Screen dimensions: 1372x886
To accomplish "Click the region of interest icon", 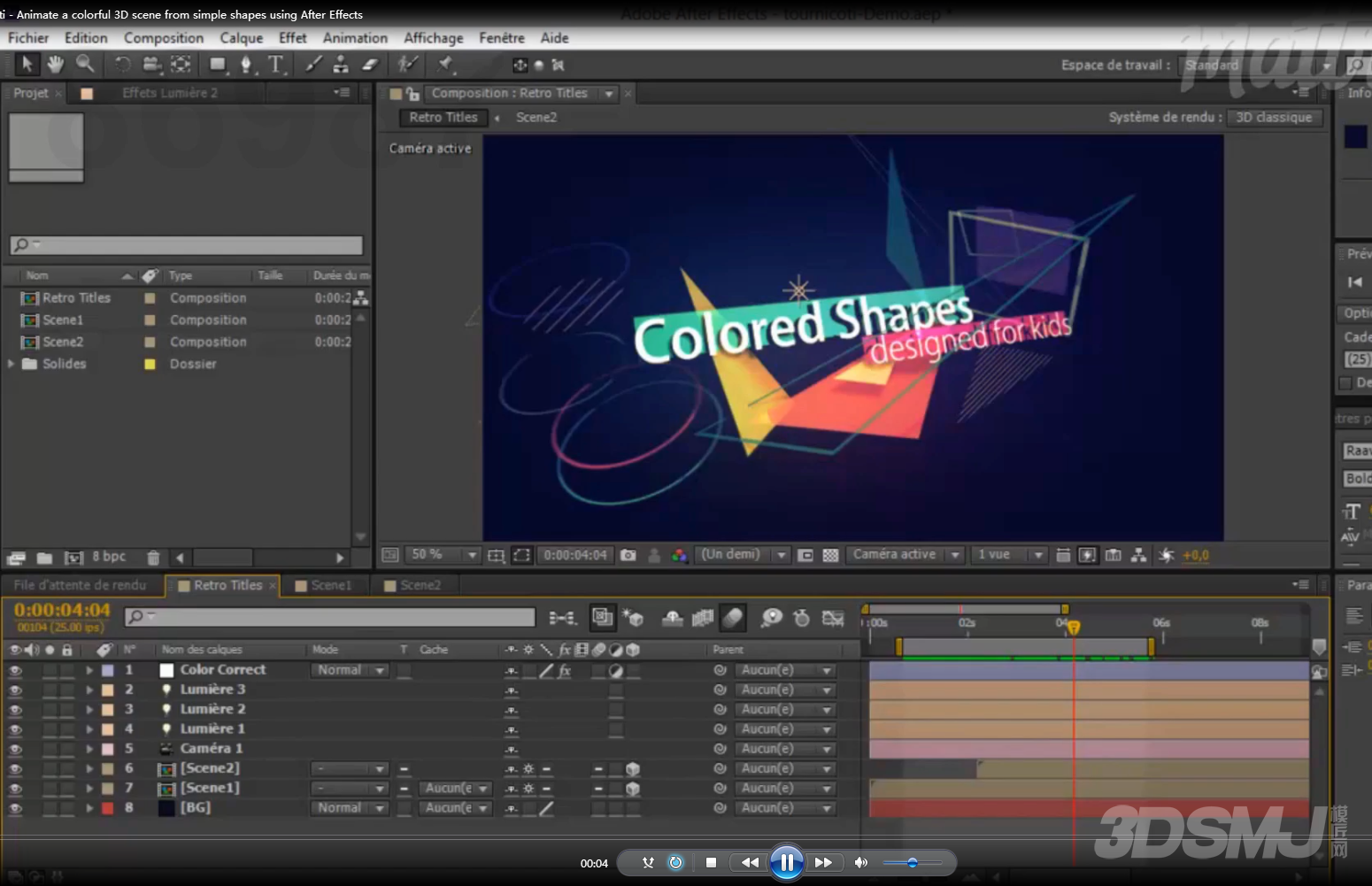I will (805, 555).
